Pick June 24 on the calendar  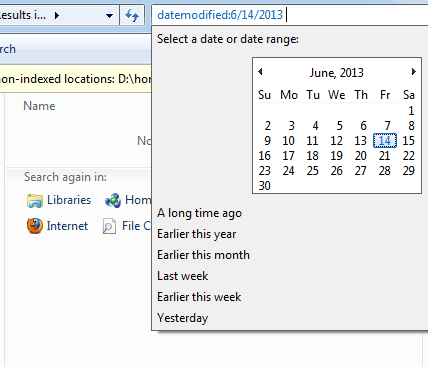pyautogui.click(x=288, y=171)
